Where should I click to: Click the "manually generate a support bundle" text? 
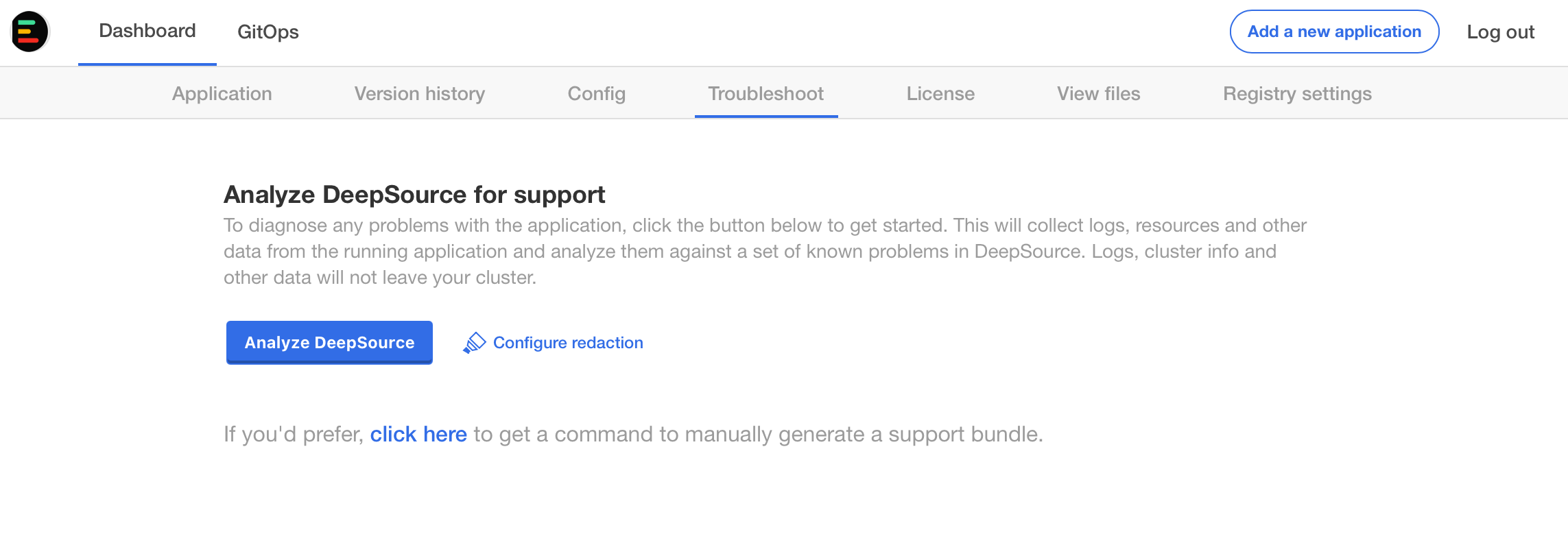coord(863,435)
